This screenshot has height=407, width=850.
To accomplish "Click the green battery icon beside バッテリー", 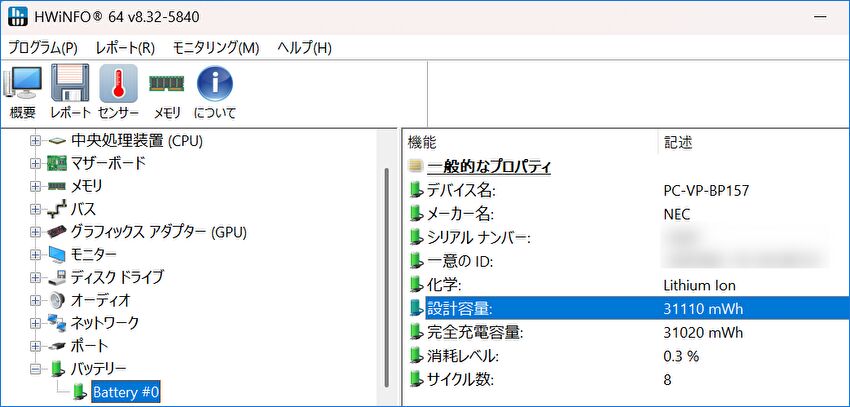I will [x=57, y=369].
